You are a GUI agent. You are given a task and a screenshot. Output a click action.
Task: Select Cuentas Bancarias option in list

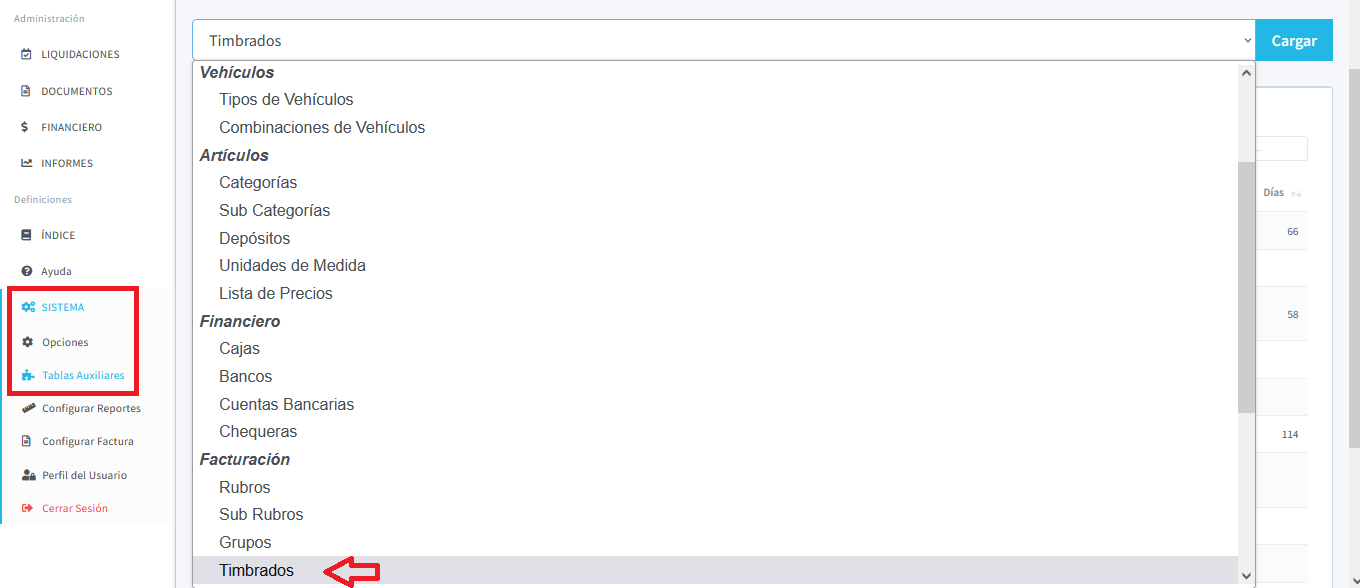point(286,404)
